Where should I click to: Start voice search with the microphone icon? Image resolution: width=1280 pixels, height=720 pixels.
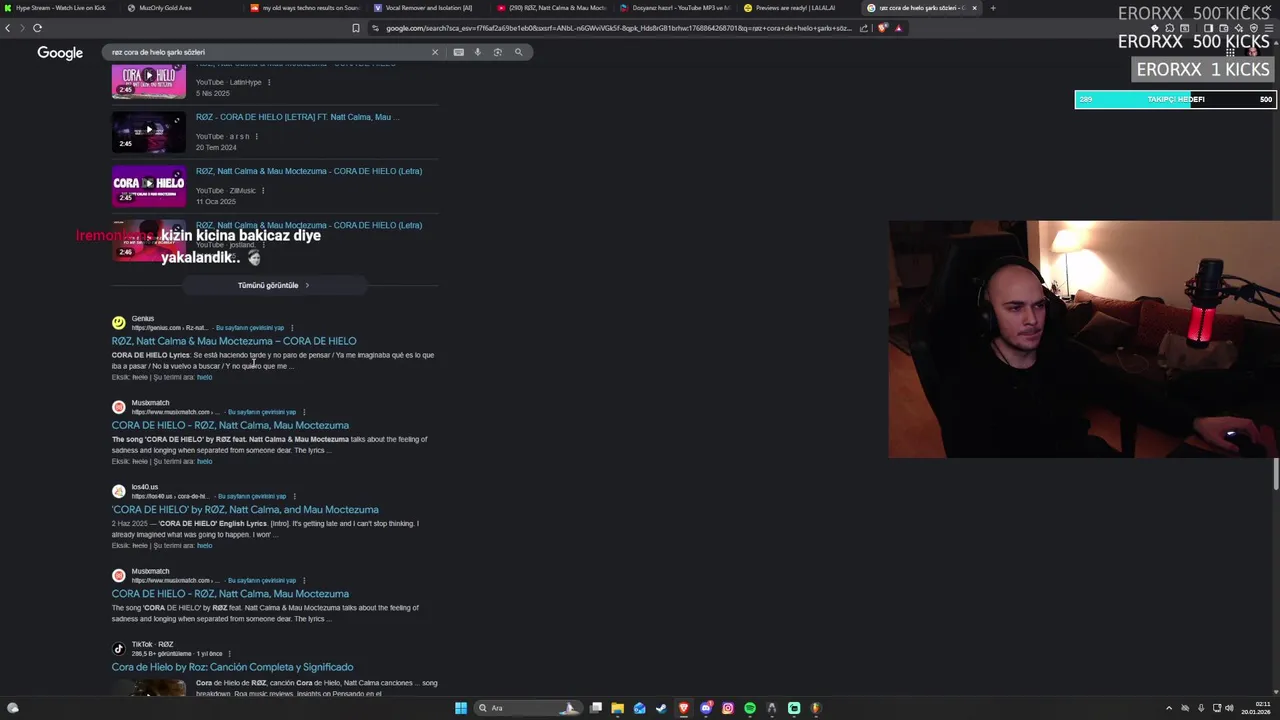point(478,52)
